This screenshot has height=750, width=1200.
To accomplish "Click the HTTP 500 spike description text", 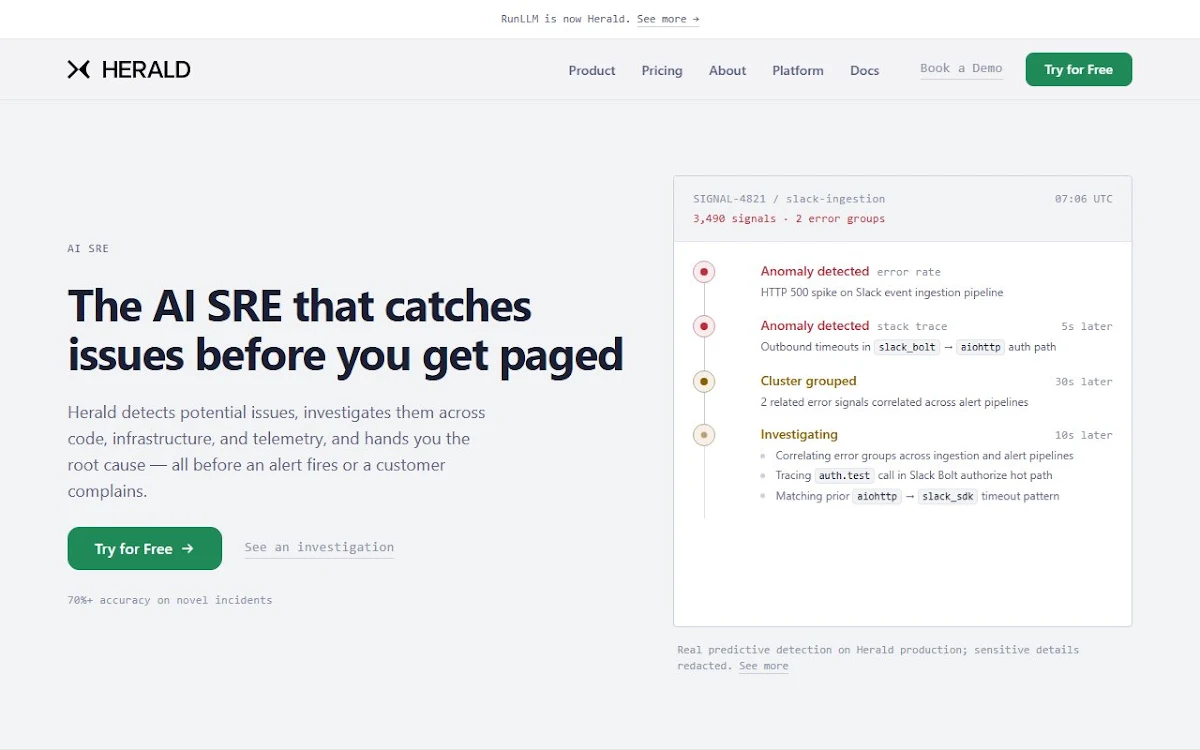I will point(882,293).
